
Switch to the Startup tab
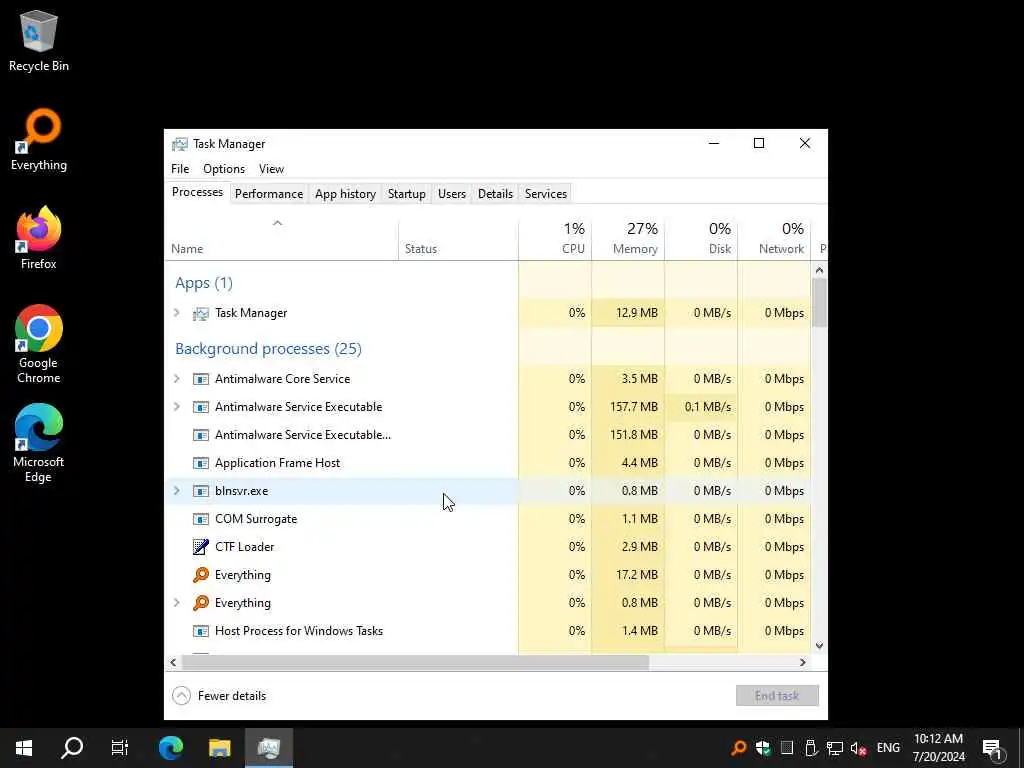(406, 194)
